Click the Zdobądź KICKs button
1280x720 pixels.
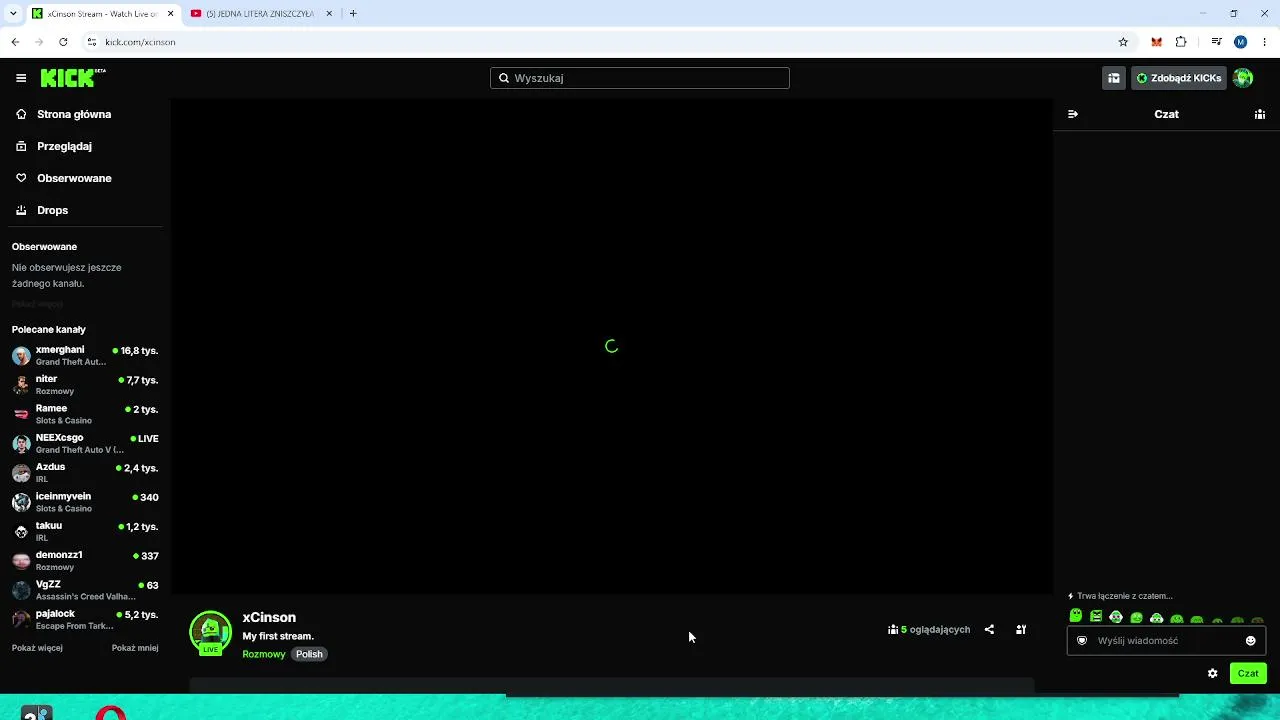pos(1178,78)
